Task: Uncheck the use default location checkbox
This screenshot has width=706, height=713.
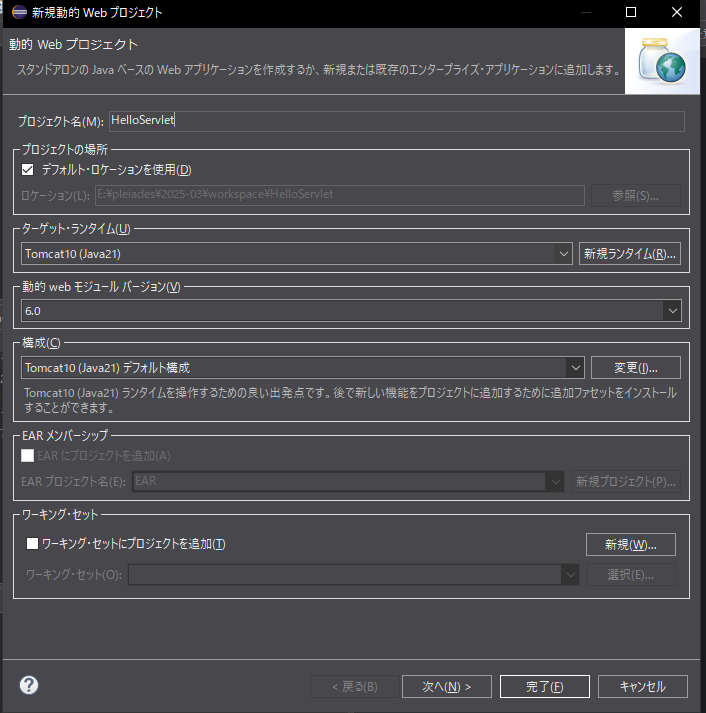Action: pos(28,170)
